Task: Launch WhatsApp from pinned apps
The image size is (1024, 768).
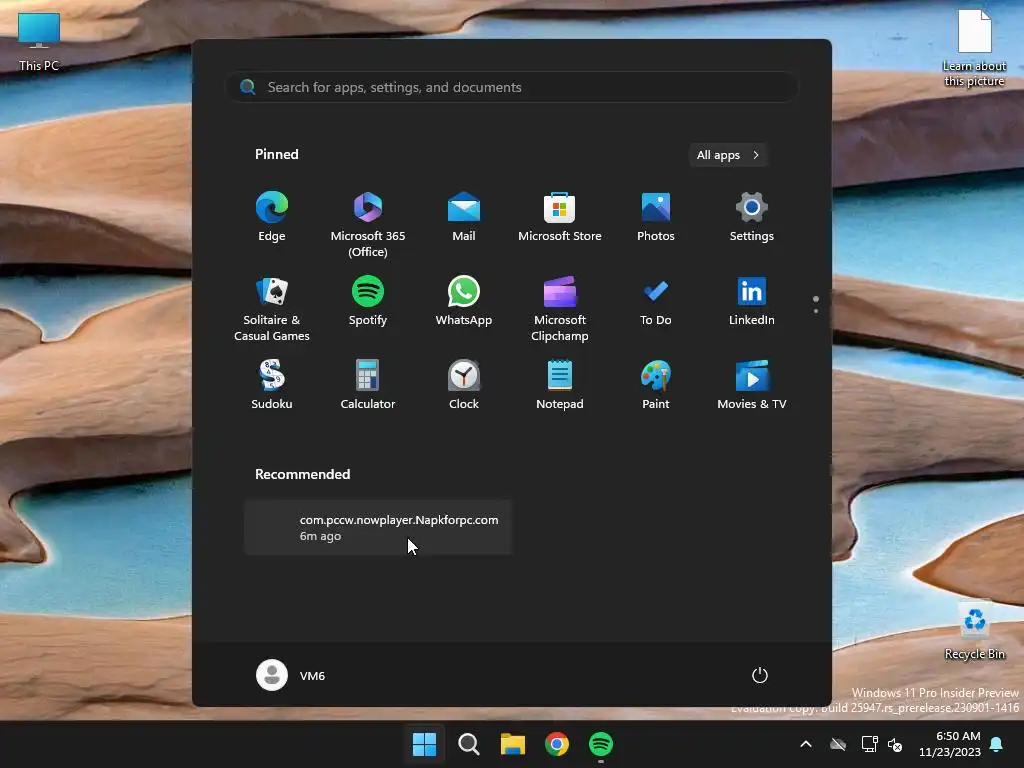Action: [x=464, y=301]
